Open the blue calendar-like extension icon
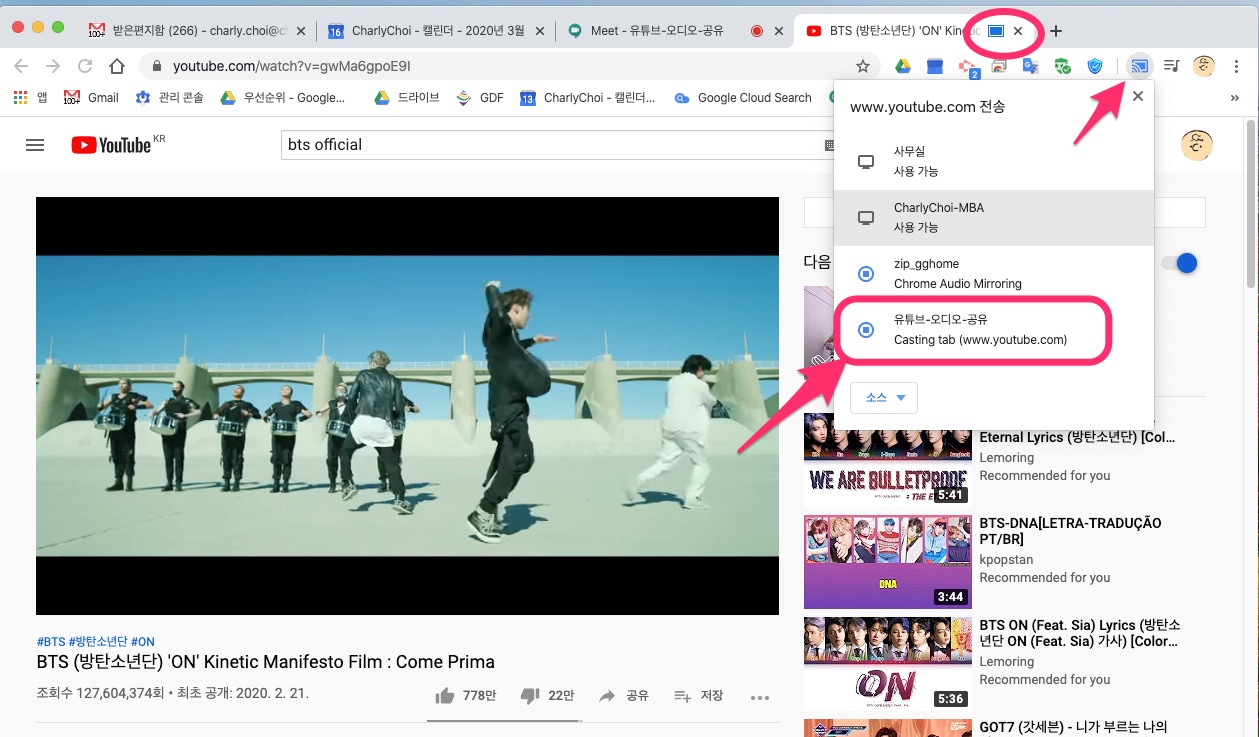This screenshot has width=1259, height=737. click(935, 67)
